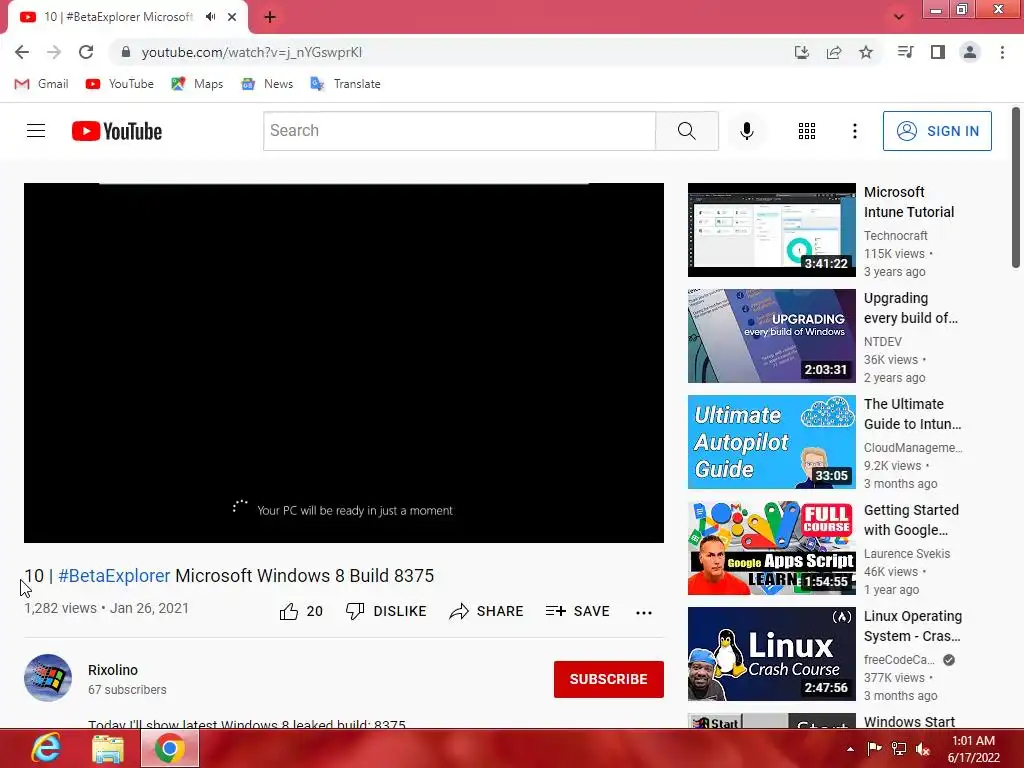Click the SAVE to playlist button
This screenshot has height=768, width=1024.
tap(578, 611)
